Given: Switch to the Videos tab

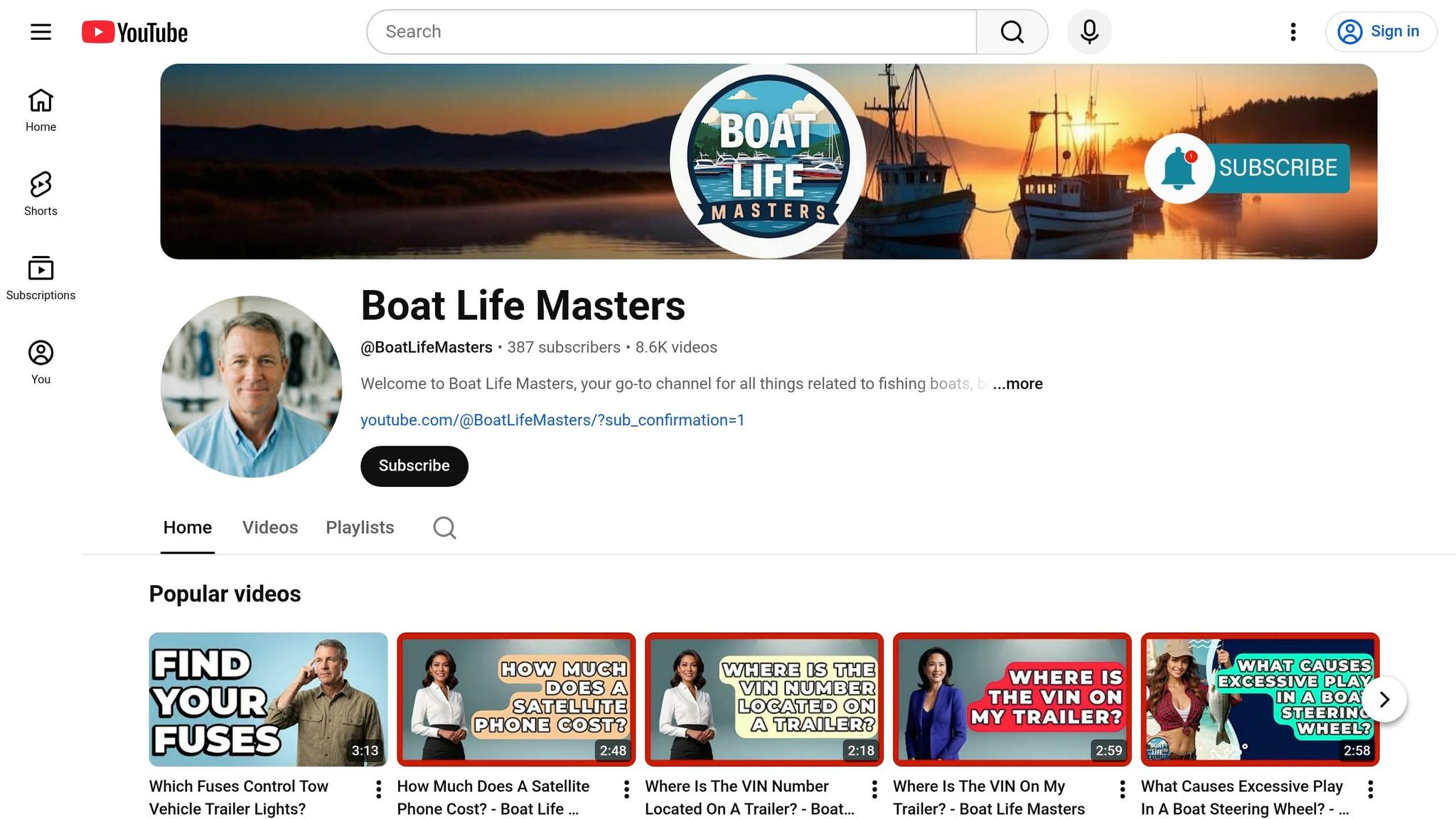Looking at the screenshot, I should pyautogui.click(x=270, y=528).
